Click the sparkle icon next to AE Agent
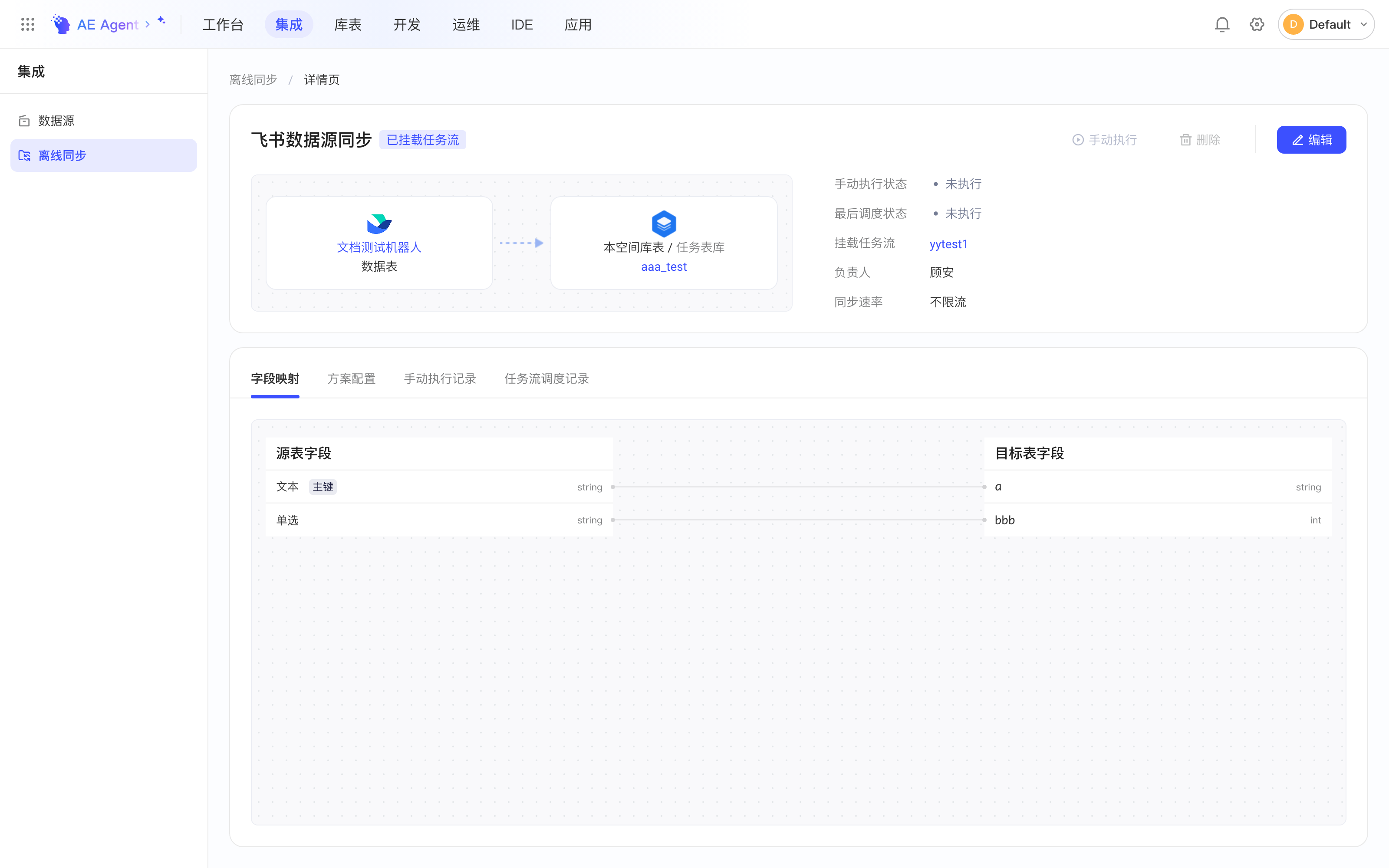This screenshot has width=1389, height=868. tap(162, 21)
